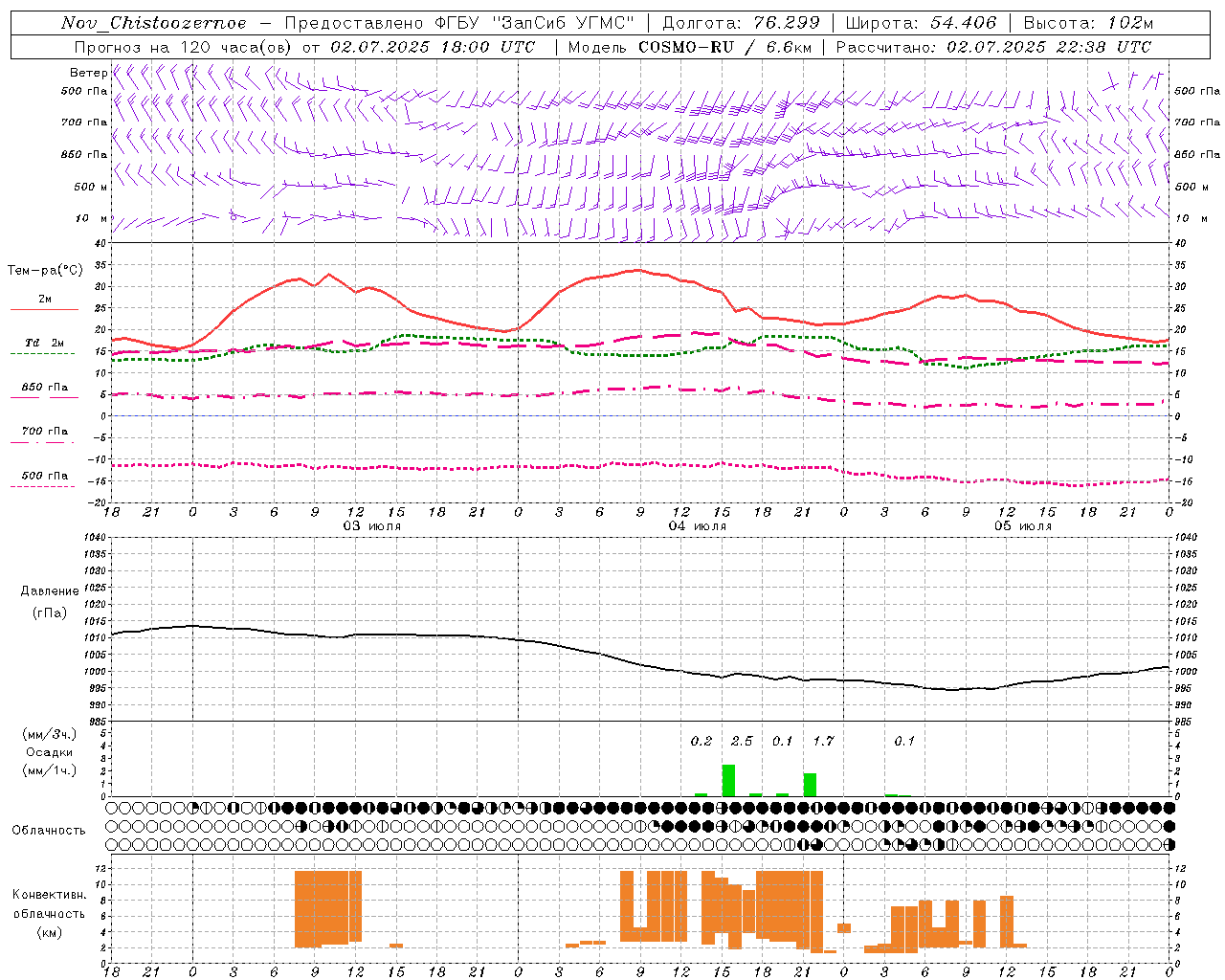Click the solid red '2м' legend line
The image size is (1225, 980).
44,309
